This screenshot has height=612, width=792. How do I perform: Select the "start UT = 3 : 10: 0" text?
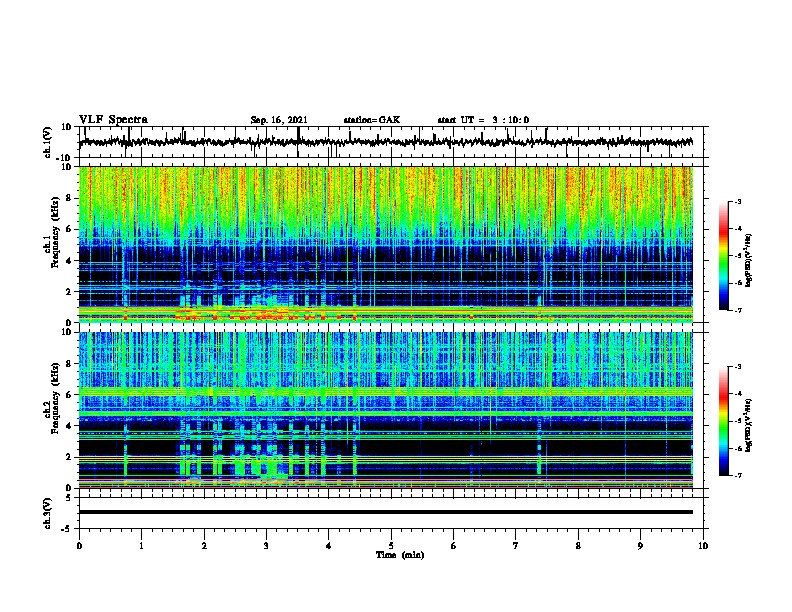pos(483,120)
